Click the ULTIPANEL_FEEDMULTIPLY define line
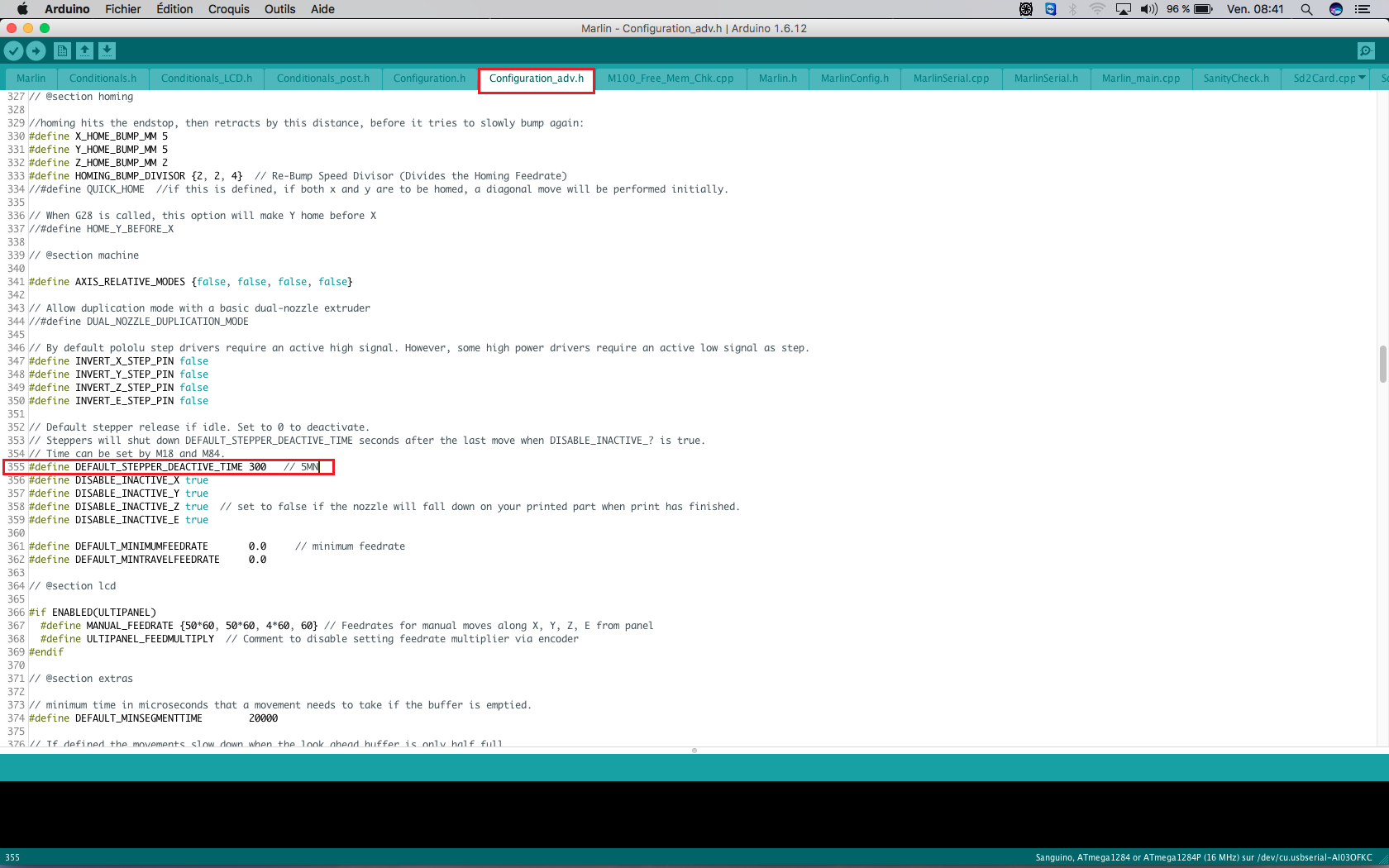The width and height of the screenshot is (1389, 868). tap(309, 639)
